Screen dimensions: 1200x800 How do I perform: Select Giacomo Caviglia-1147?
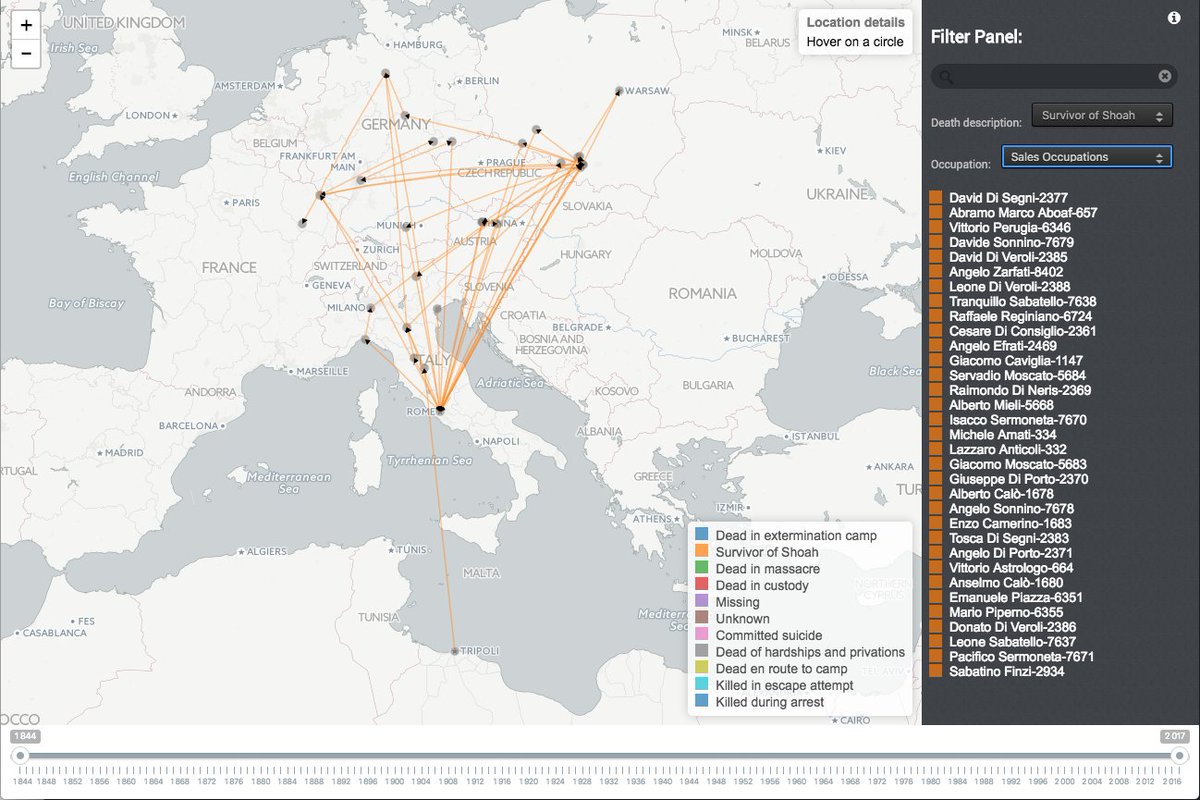click(x=1016, y=360)
